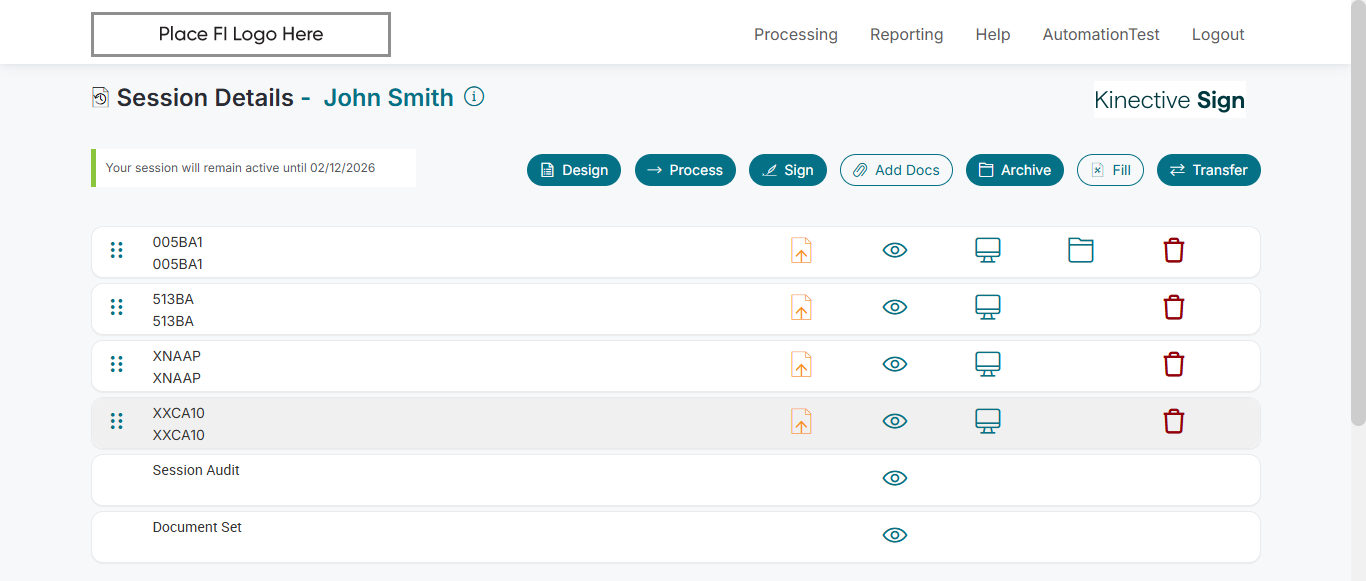Click the trash icon for 005BA1
Viewport: 1366px width, 581px height.
click(1174, 250)
